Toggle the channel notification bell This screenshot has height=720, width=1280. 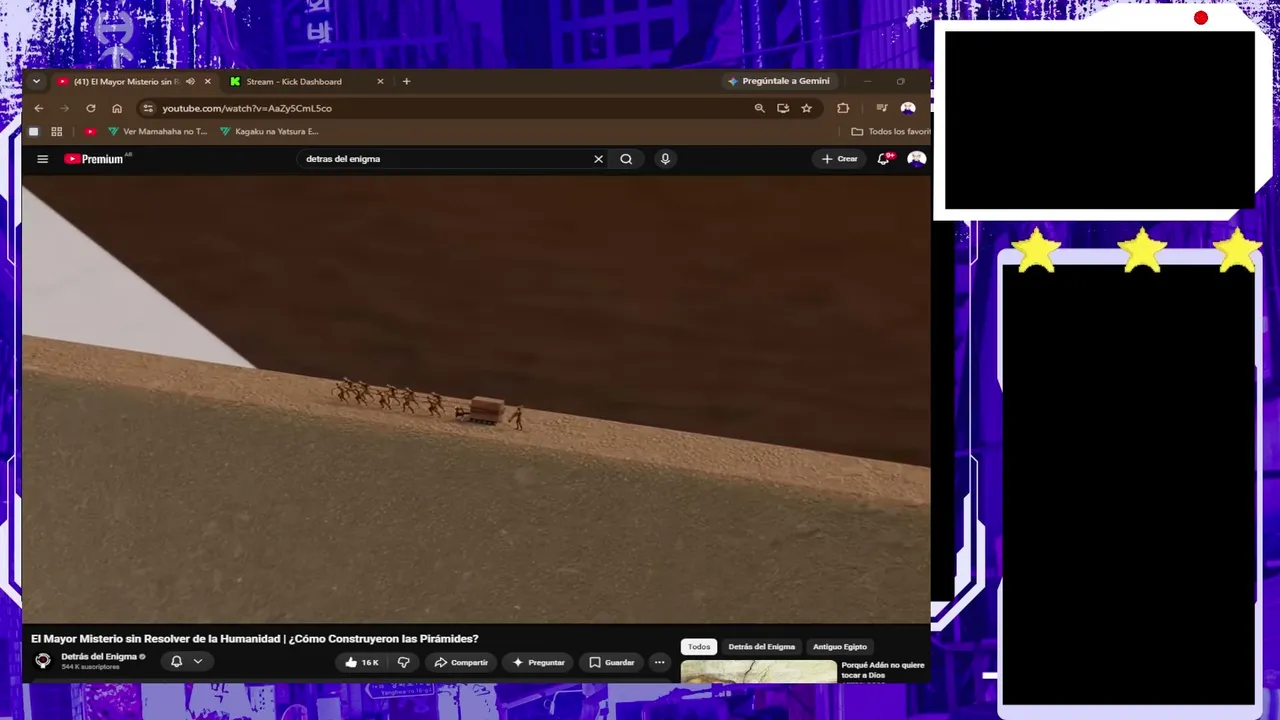coord(176,661)
